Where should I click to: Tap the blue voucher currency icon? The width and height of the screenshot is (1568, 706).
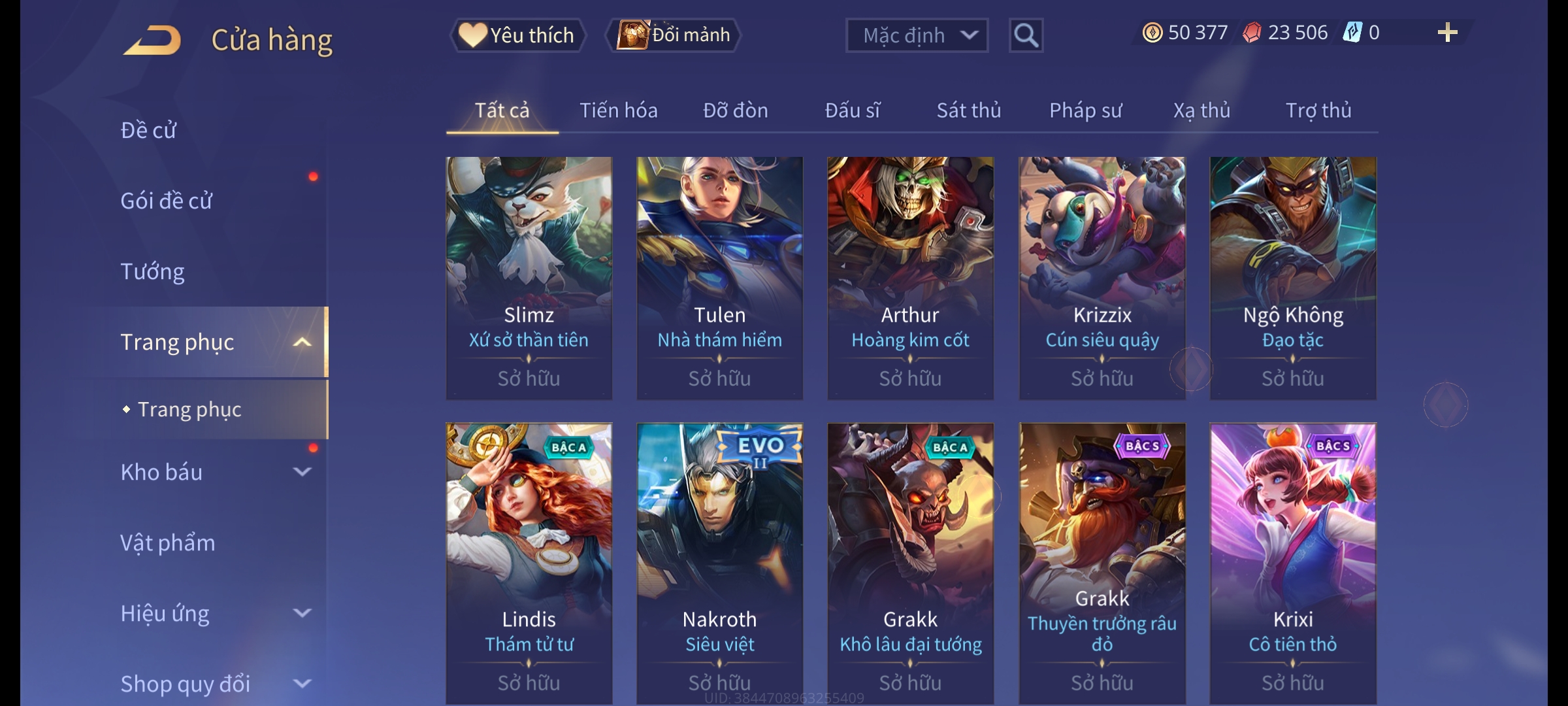click(x=1352, y=33)
